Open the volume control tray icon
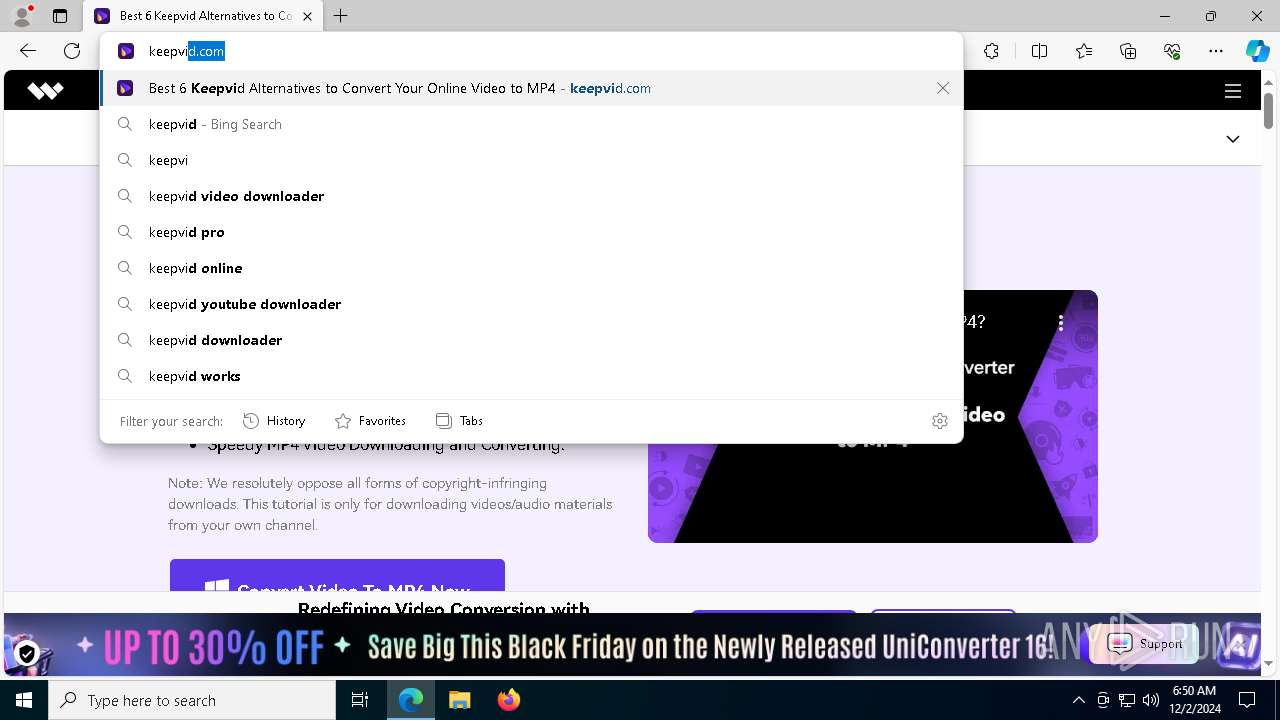Viewport: 1280px width, 720px height. [x=1151, y=700]
